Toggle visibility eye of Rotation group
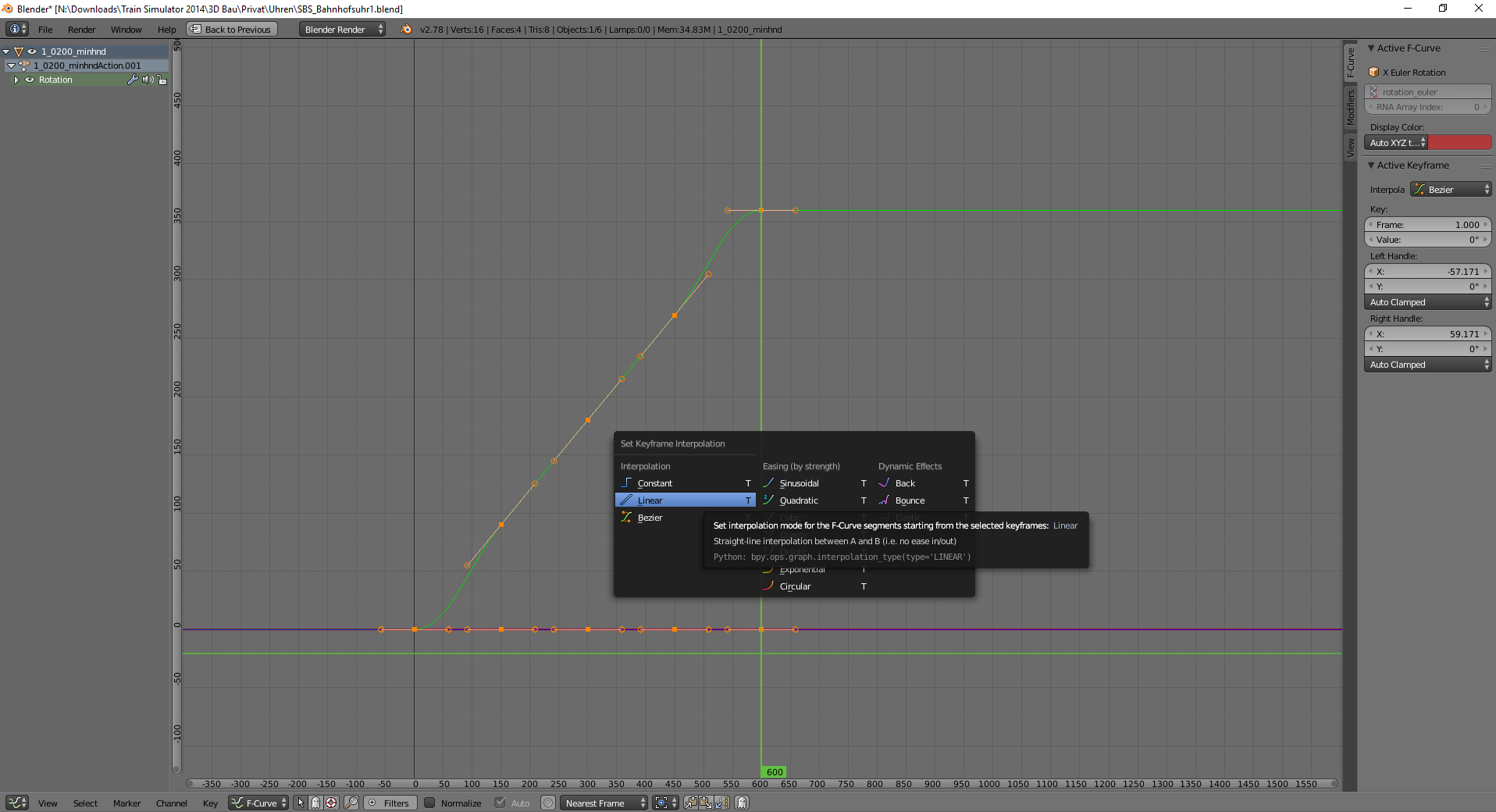Screen dimensions: 1496x812 point(30,80)
